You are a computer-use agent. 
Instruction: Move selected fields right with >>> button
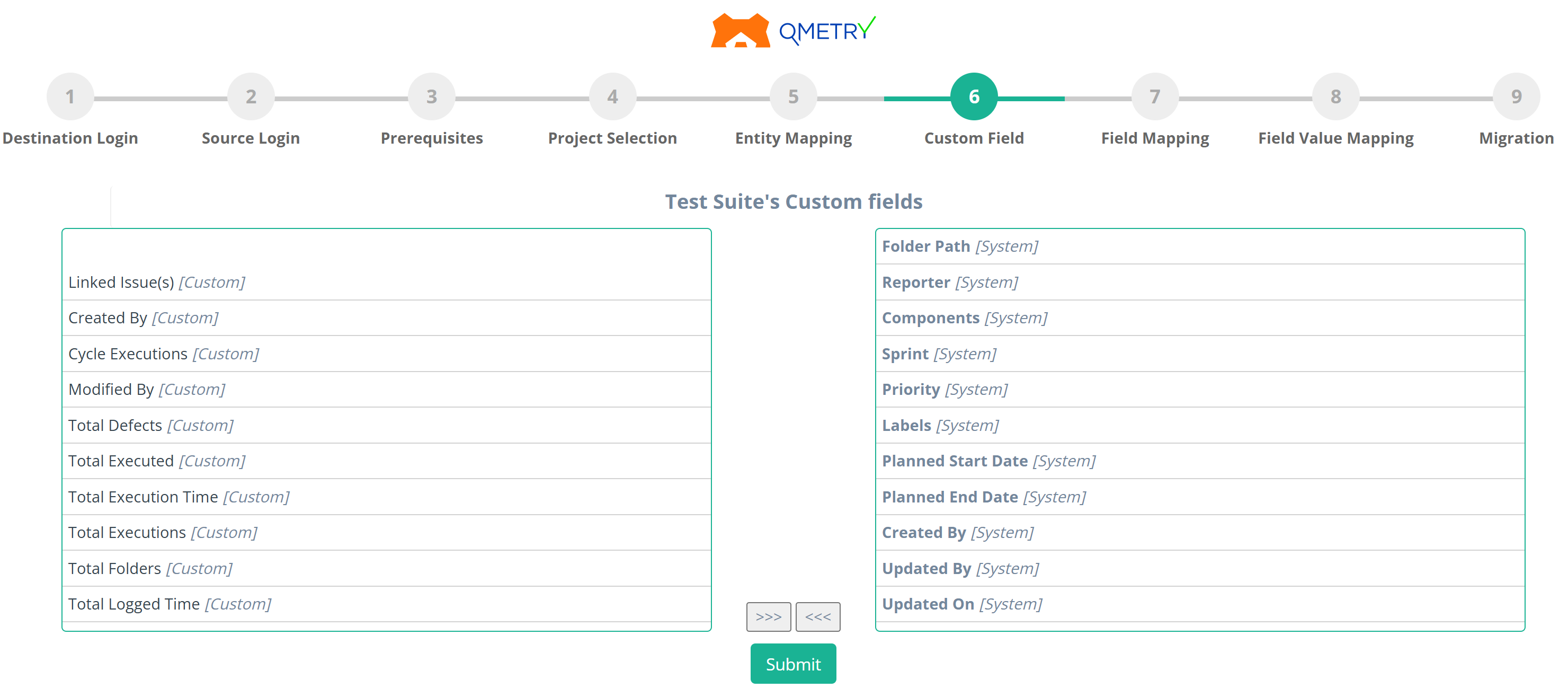point(769,616)
